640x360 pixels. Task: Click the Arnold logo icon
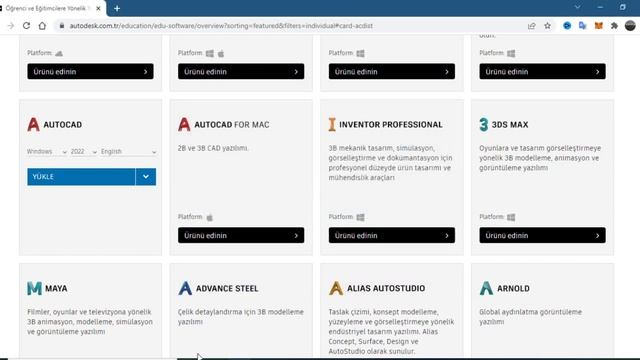click(486, 288)
